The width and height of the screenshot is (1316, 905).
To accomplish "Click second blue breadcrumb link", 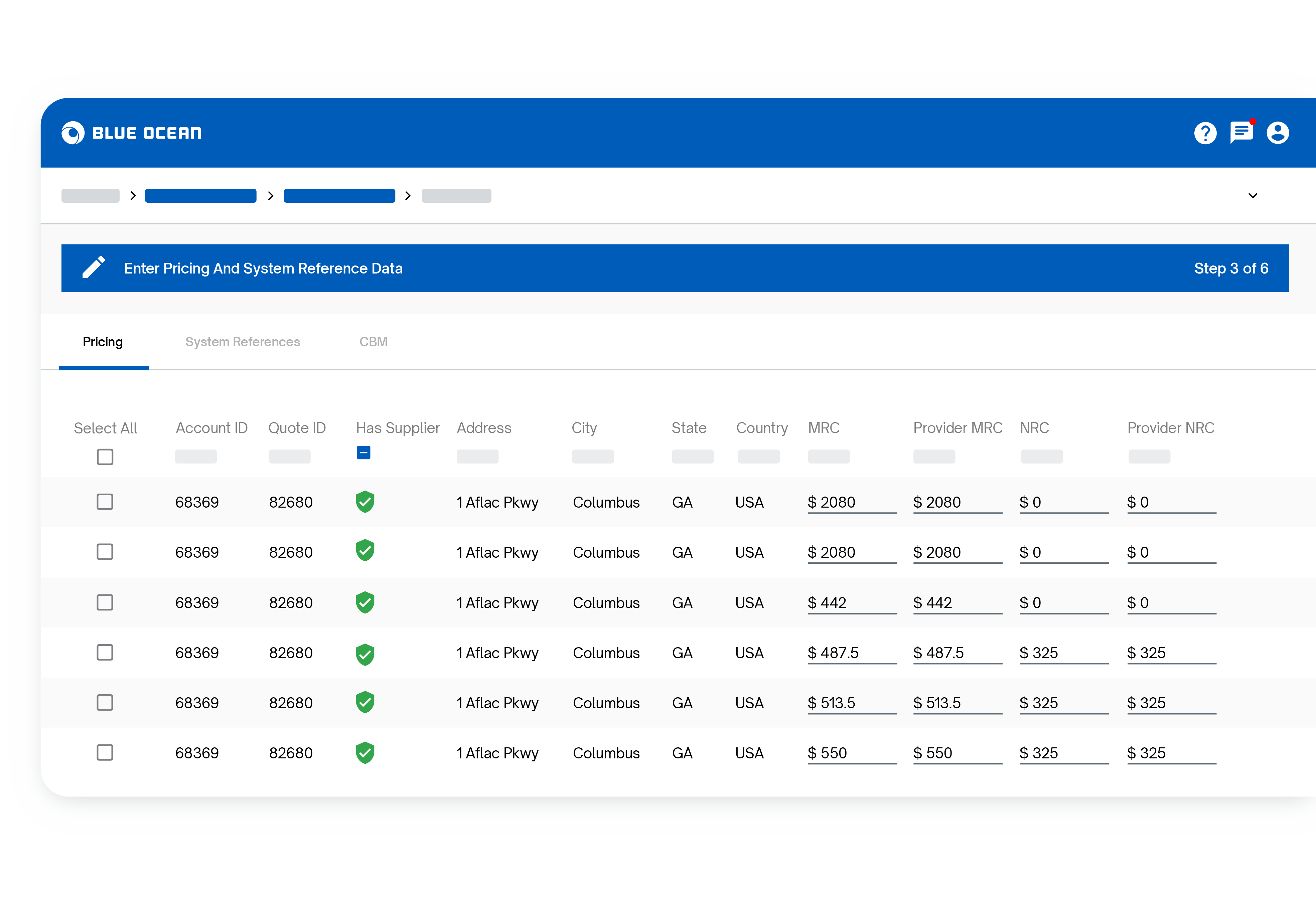I will point(339,196).
